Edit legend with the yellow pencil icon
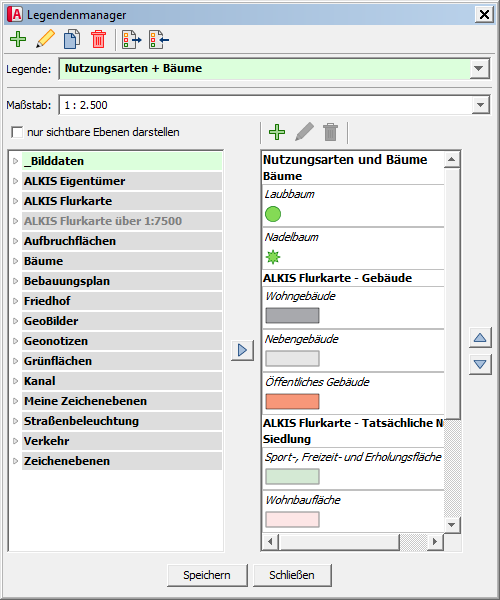This screenshot has width=500, height=600. click(x=46, y=39)
